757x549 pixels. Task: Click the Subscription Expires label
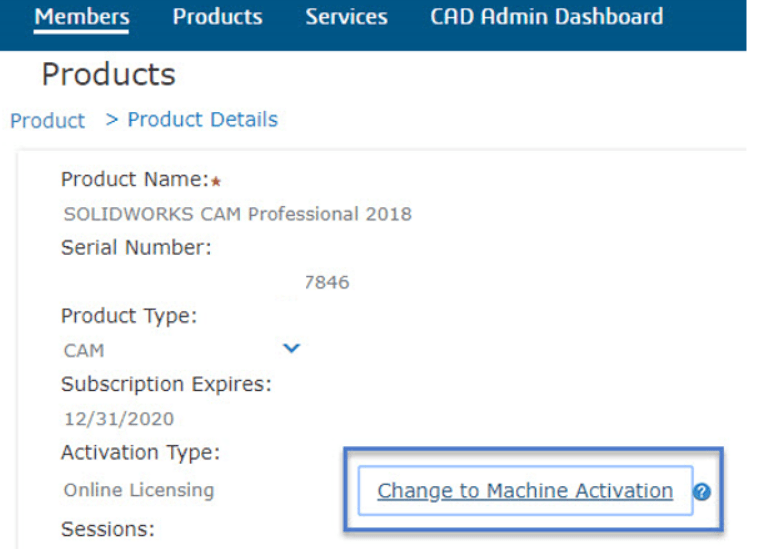point(167,385)
